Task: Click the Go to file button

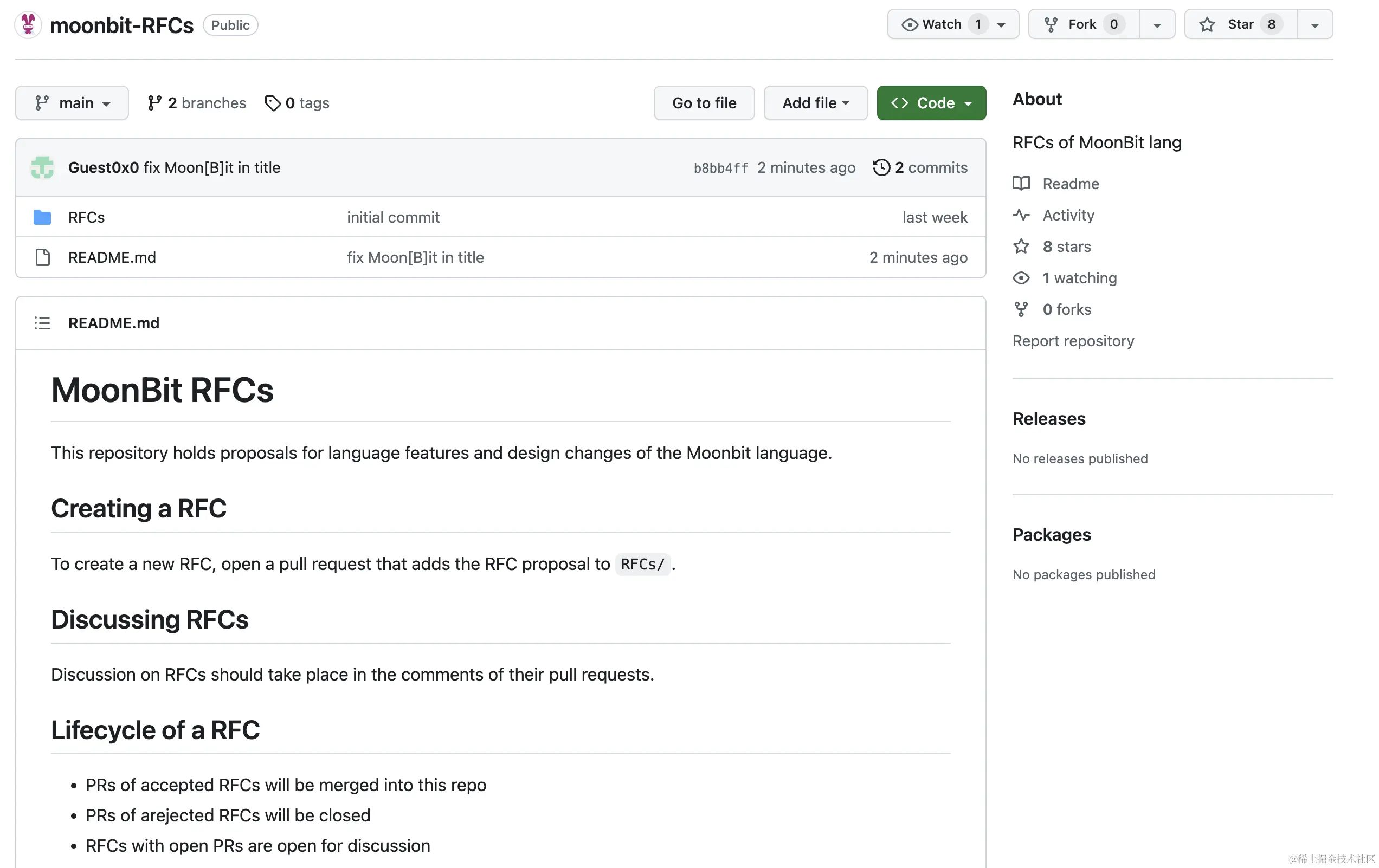Action: pyautogui.click(x=704, y=103)
